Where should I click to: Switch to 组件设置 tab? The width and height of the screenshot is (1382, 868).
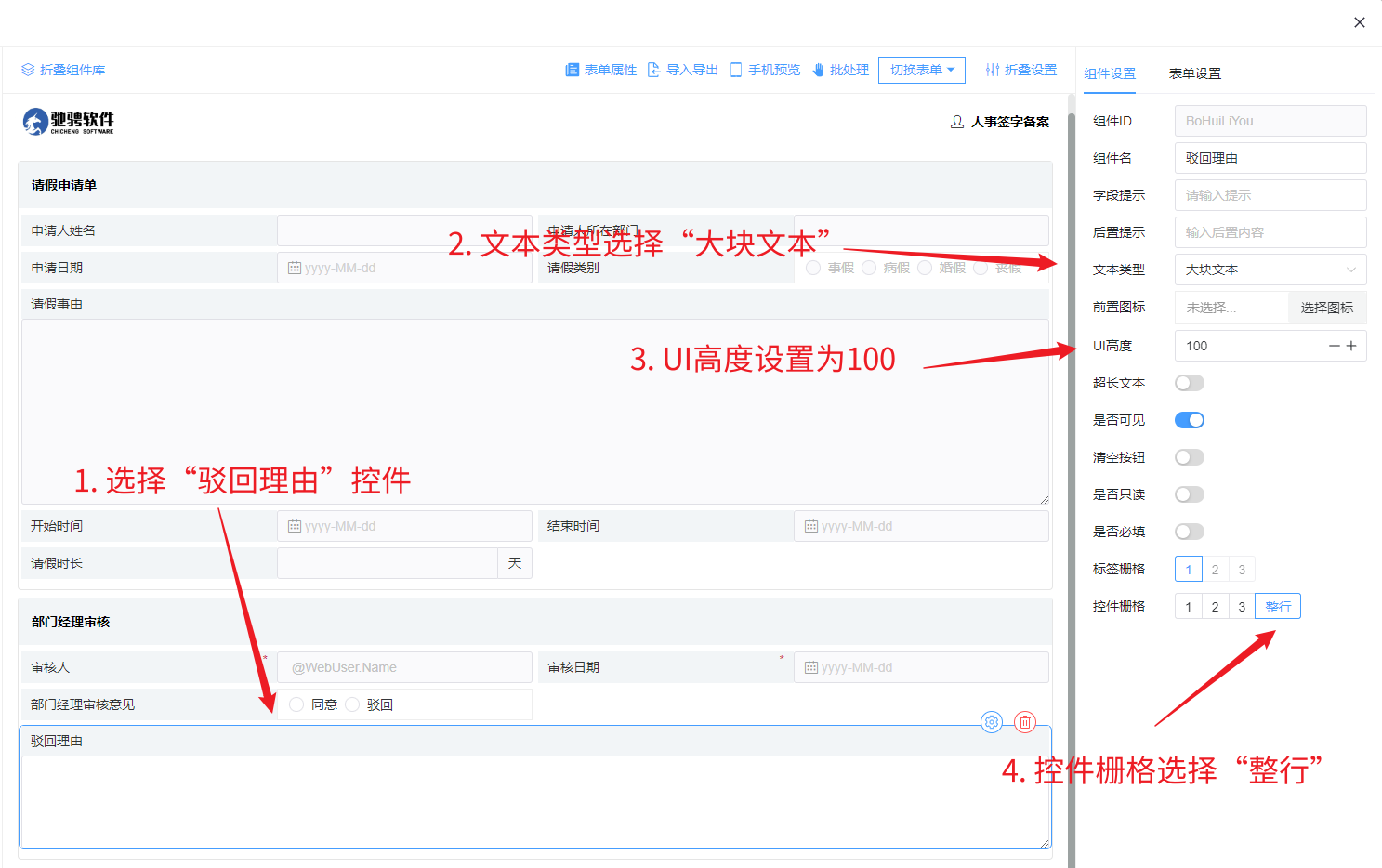1110,73
